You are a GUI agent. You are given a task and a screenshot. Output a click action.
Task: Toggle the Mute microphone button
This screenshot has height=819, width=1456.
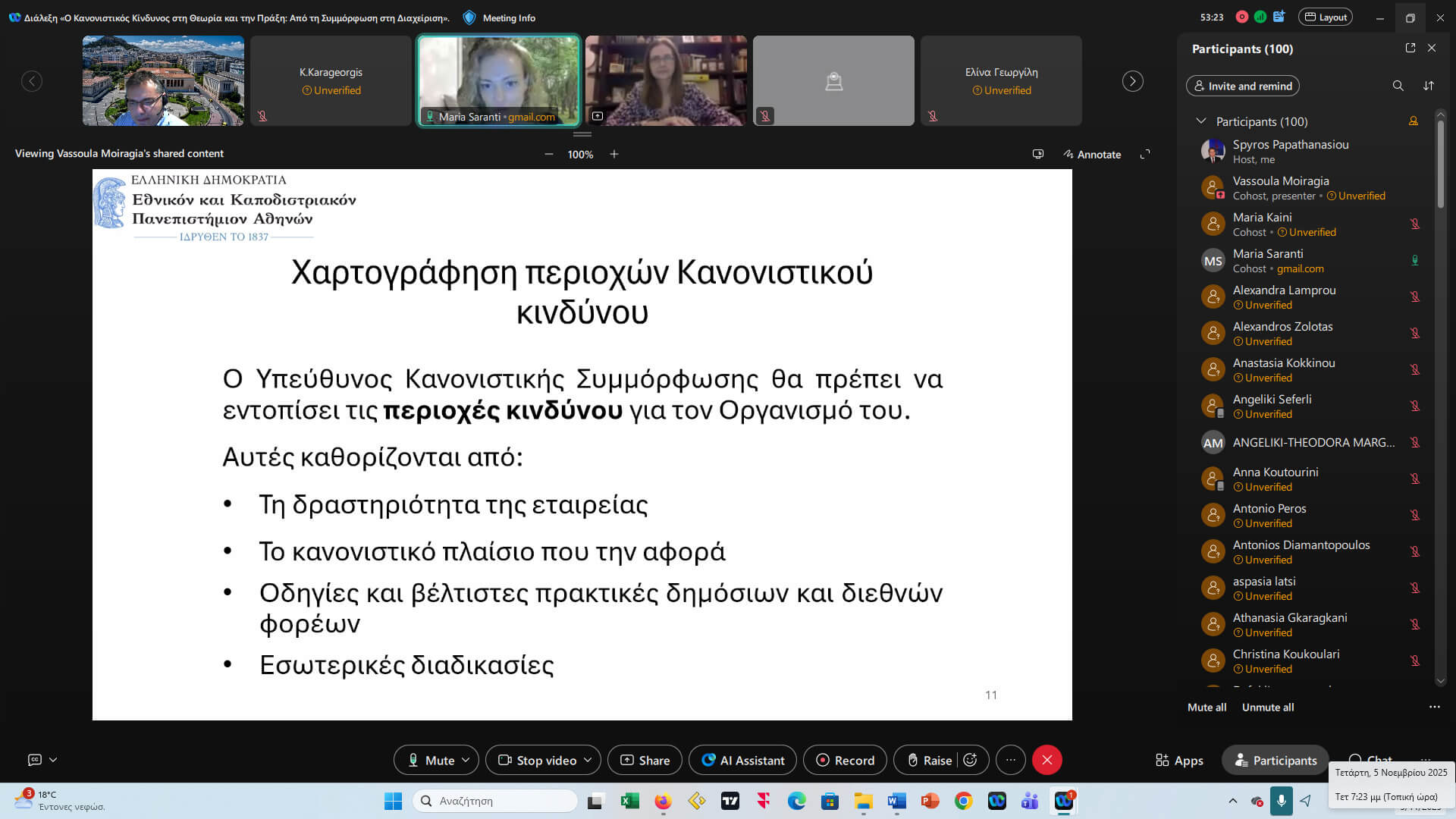[x=431, y=760]
